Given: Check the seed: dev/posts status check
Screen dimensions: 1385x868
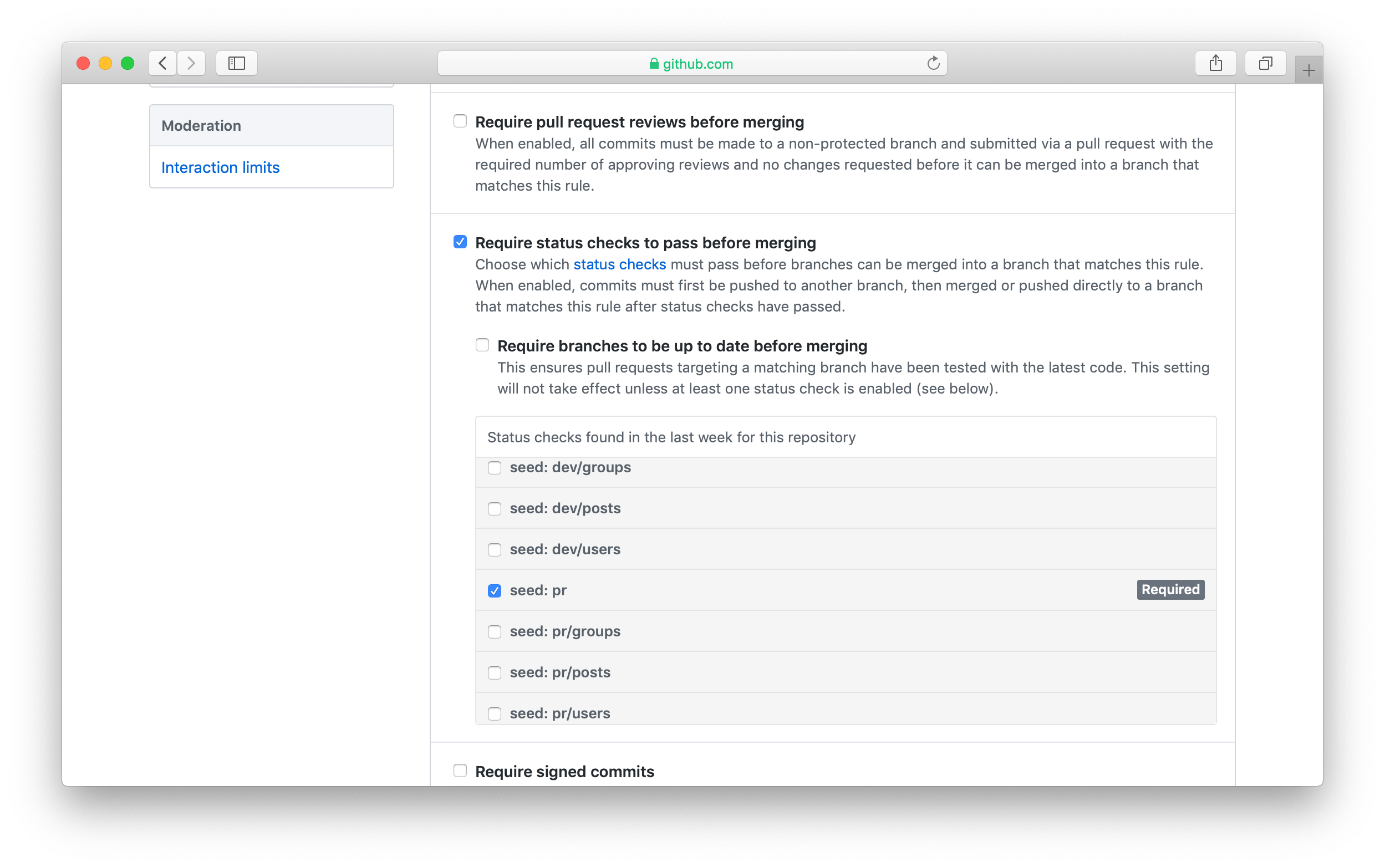Looking at the screenshot, I should tap(494, 508).
